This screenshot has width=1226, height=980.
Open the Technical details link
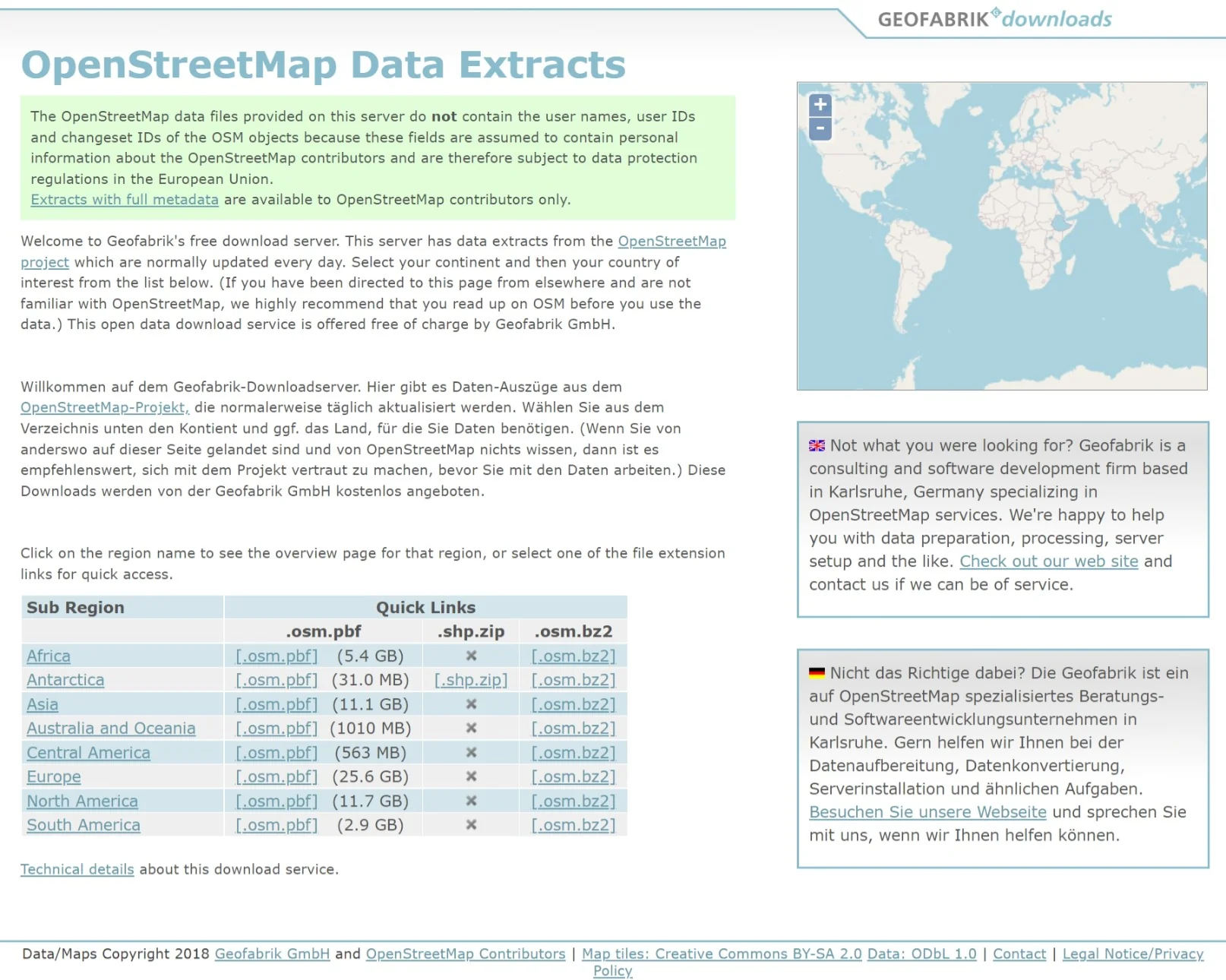click(77, 869)
